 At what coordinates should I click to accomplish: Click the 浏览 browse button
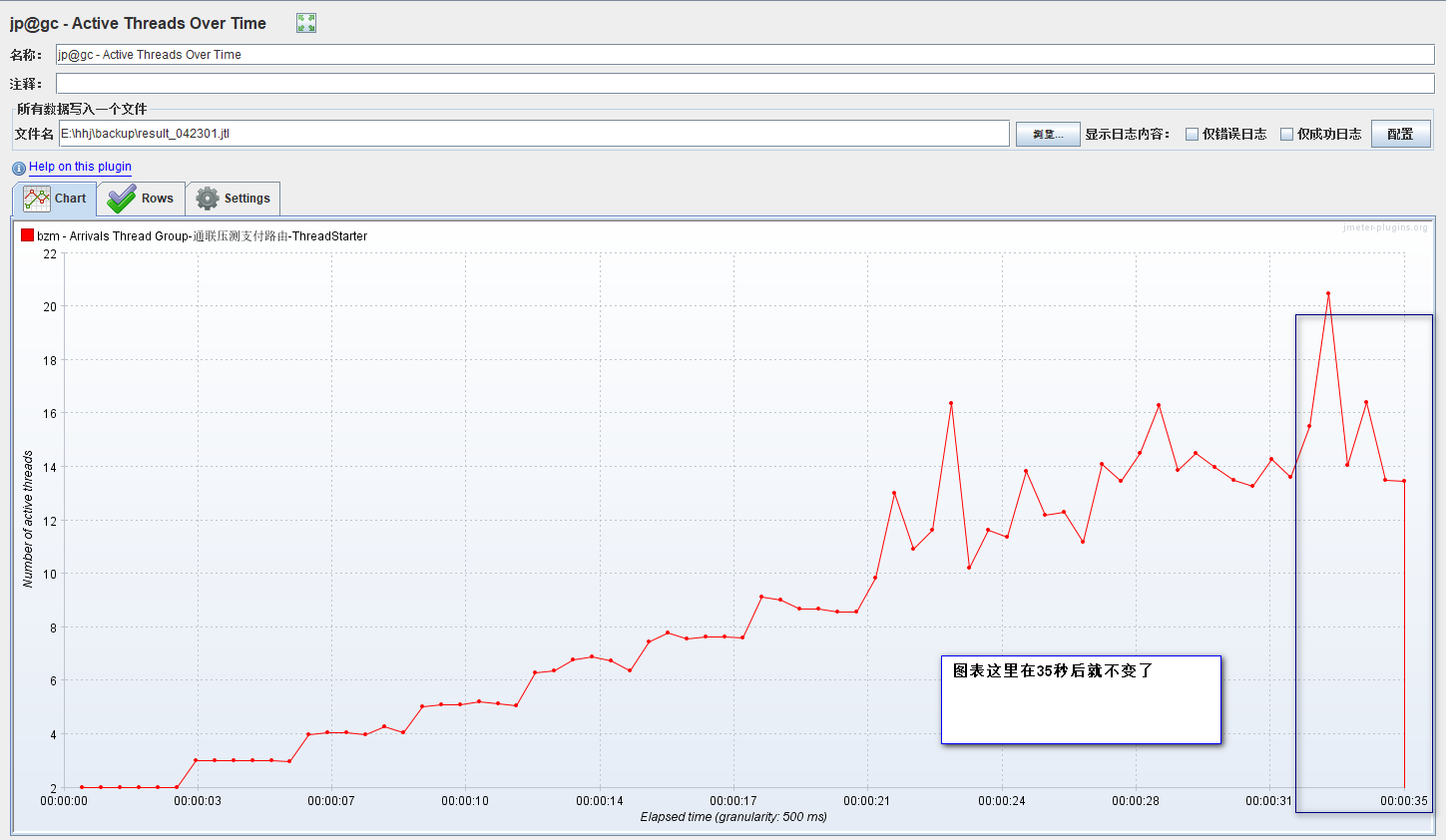point(1048,134)
